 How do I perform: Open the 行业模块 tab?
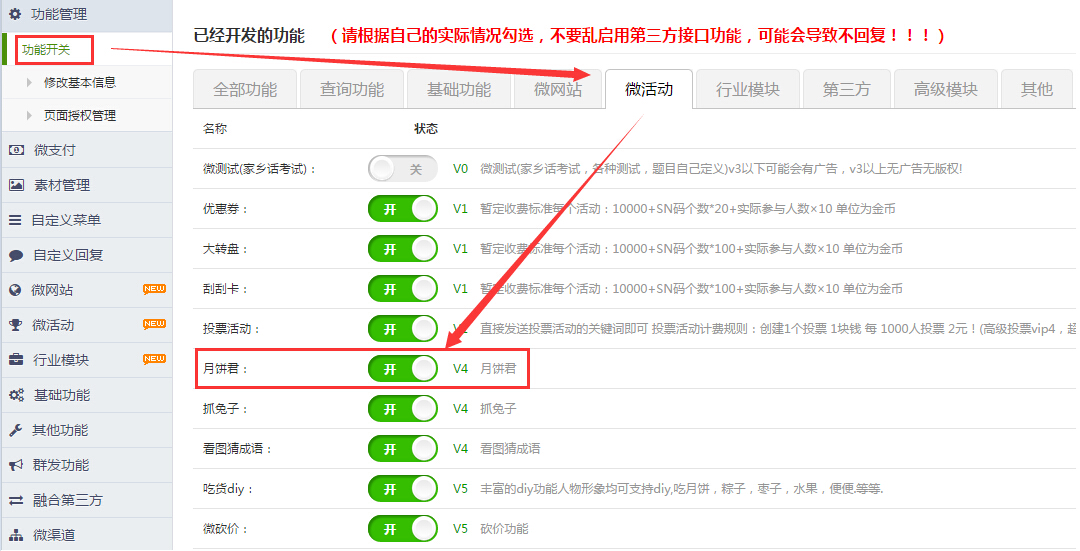click(747, 89)
